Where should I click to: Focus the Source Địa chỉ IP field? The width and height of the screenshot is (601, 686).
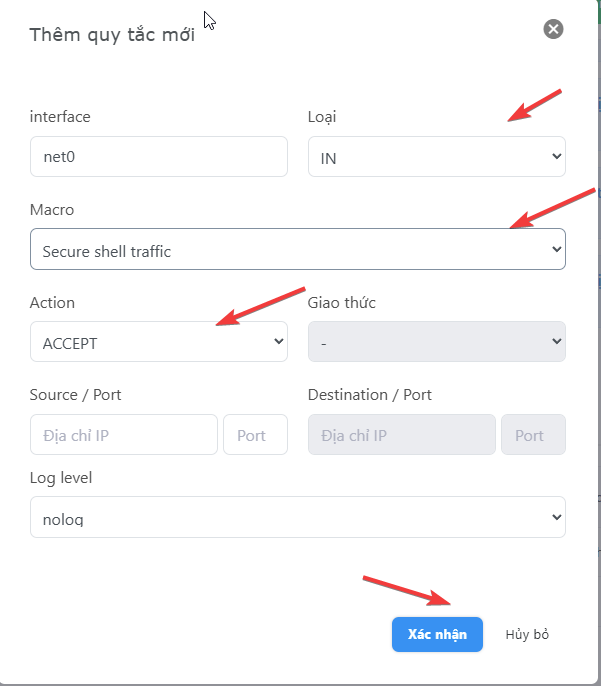pyautogui.click(x=124, y=434)
